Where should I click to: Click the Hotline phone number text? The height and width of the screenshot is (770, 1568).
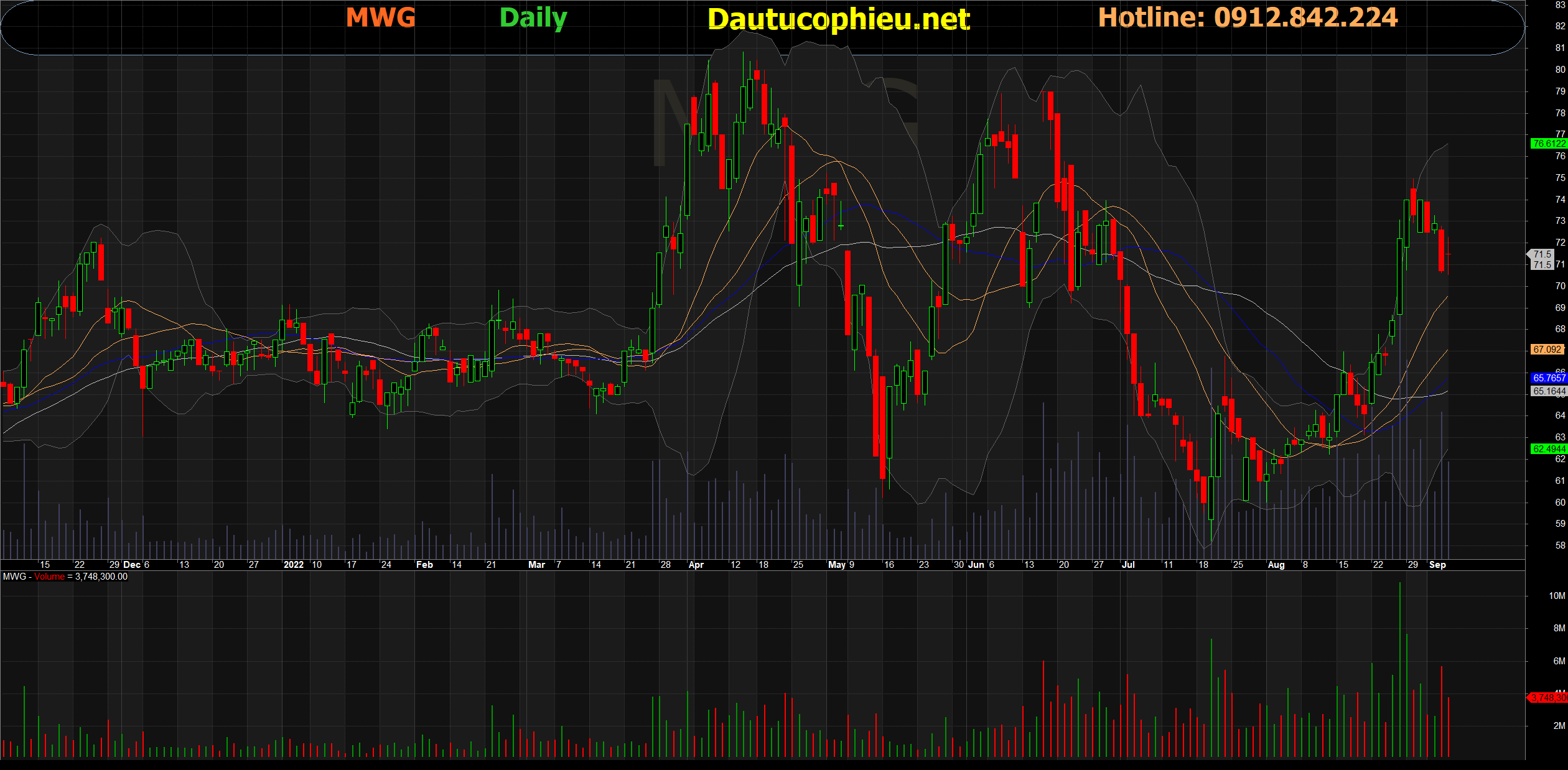tap(1247, 17)
